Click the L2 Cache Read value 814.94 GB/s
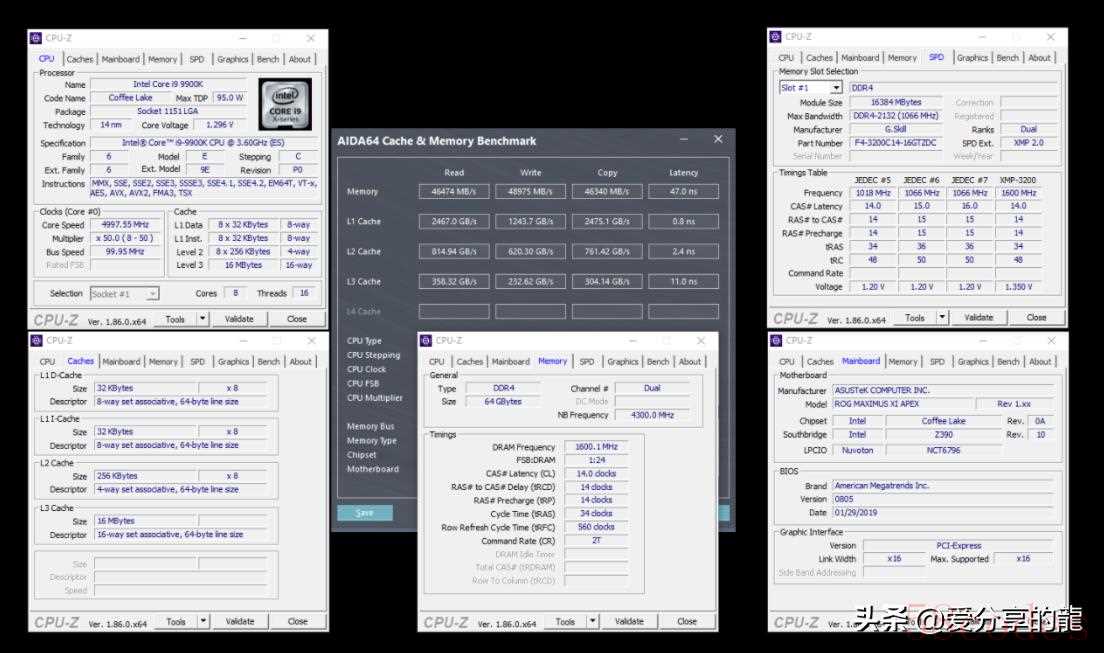 pyautogui.click(x=454, y=251)
